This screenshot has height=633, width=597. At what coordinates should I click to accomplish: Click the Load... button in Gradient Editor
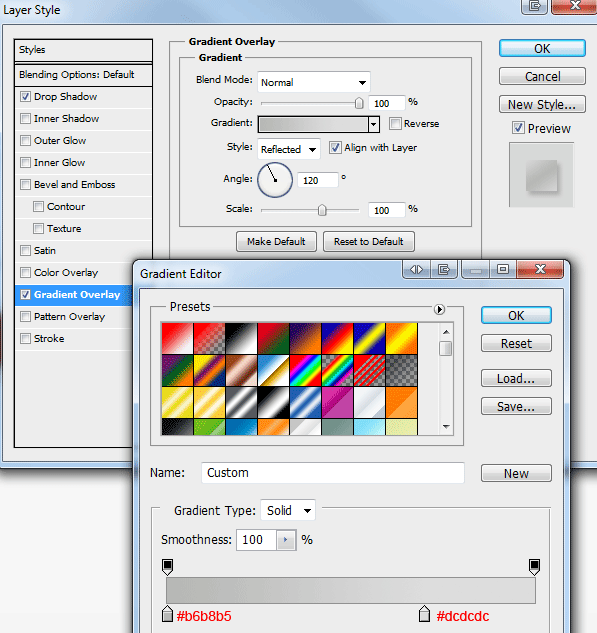(516, 379)
